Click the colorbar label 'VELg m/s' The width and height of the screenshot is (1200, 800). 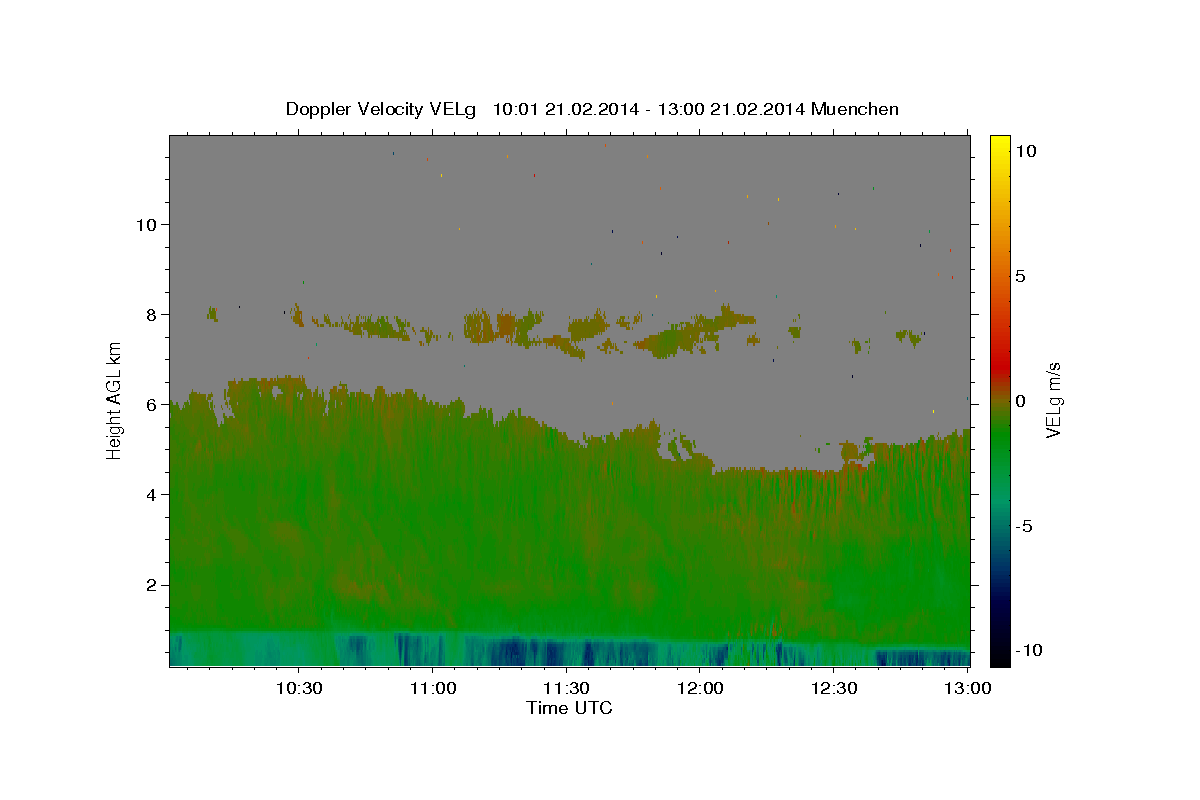[x=1054, y=400]
